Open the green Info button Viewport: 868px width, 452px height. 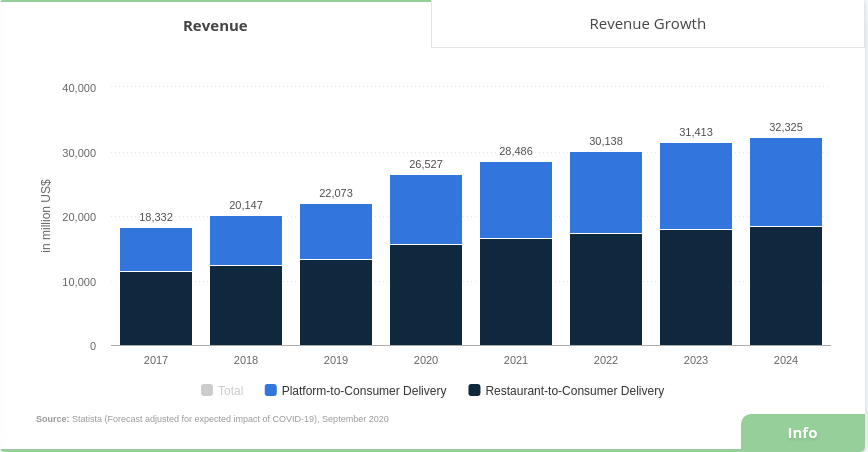point(803,432)
